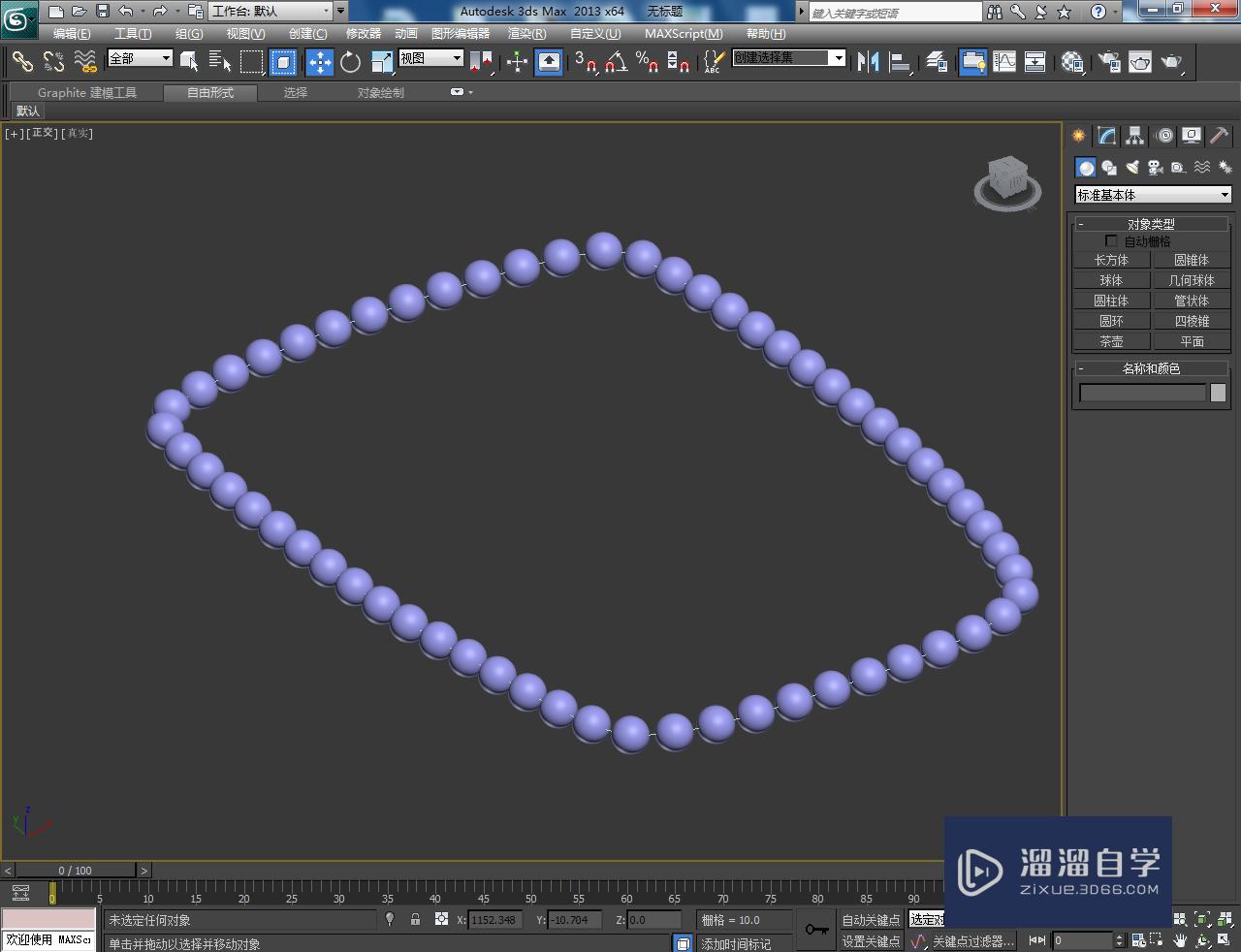The image size is (1241, 952).
Task: Open Rendered Frame Window icon
Action: 1140,62
